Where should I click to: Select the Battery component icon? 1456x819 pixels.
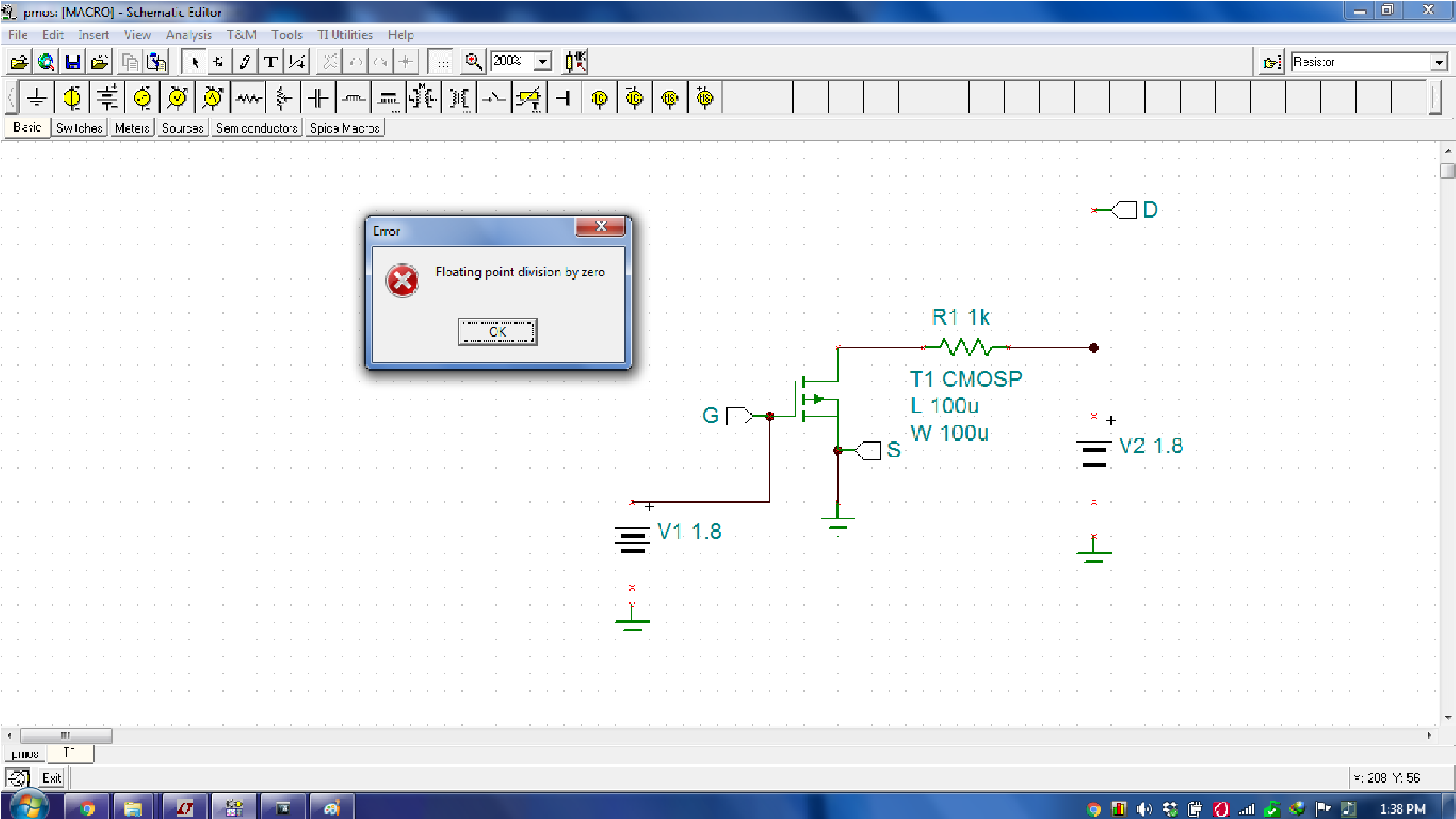(107, 98)
